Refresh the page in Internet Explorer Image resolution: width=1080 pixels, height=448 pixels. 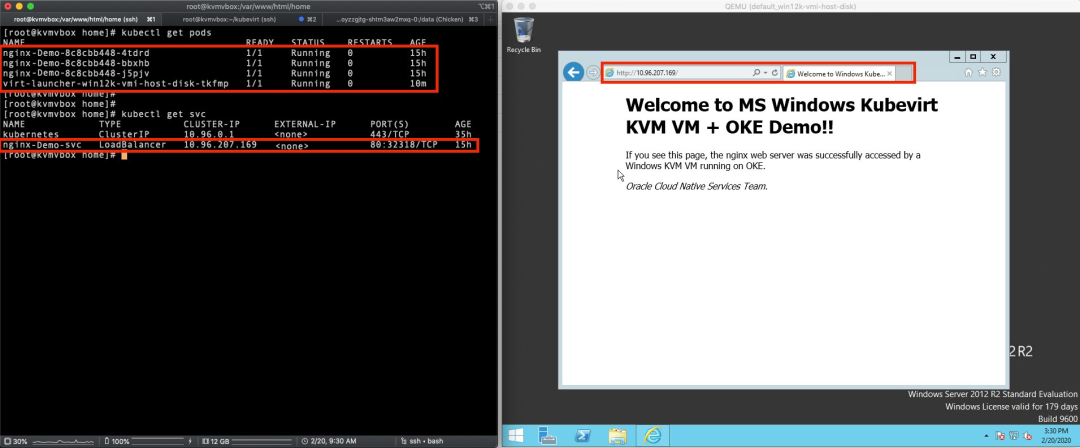click(774, 73)
